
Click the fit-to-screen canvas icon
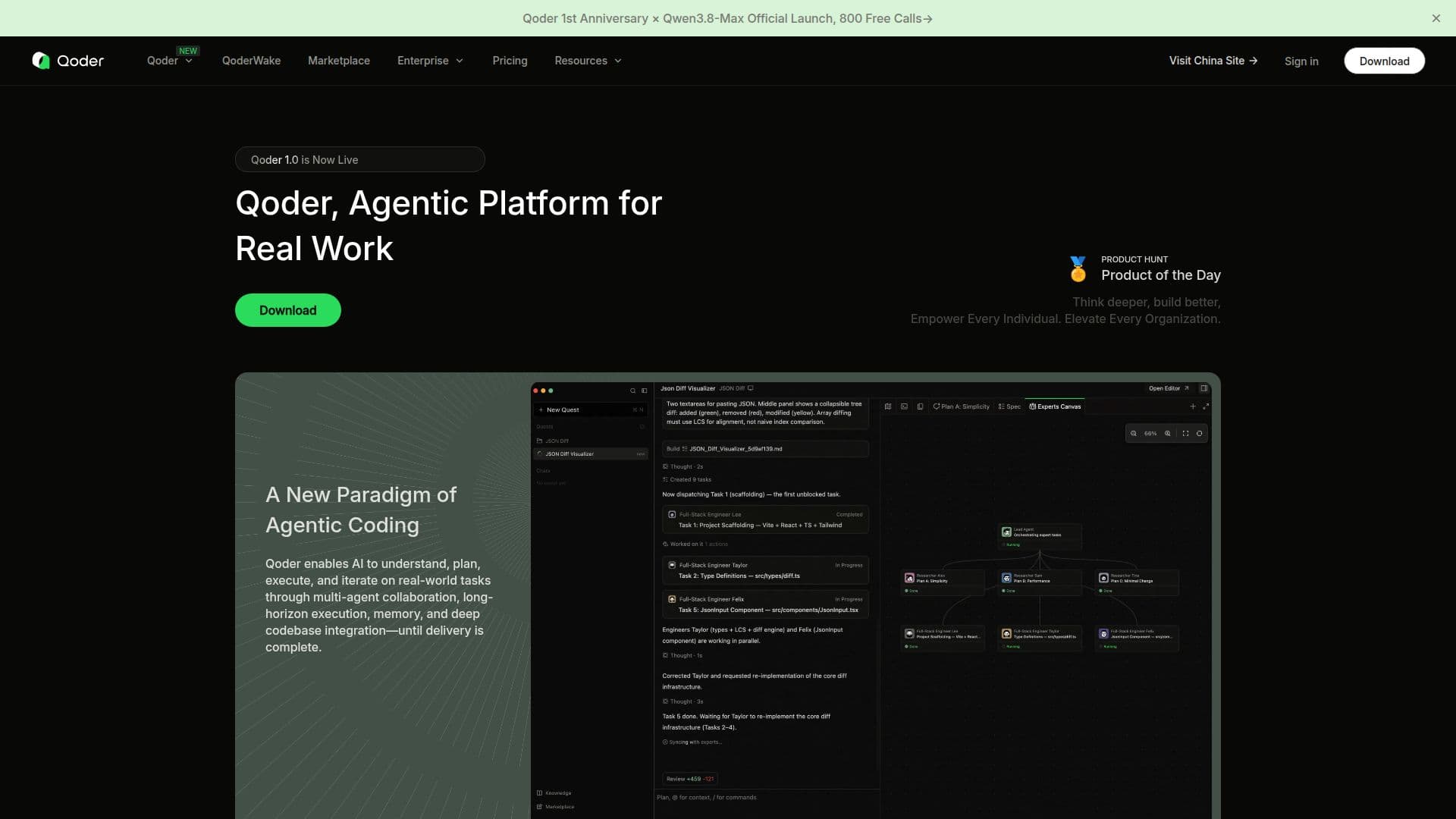[1185, 434]
